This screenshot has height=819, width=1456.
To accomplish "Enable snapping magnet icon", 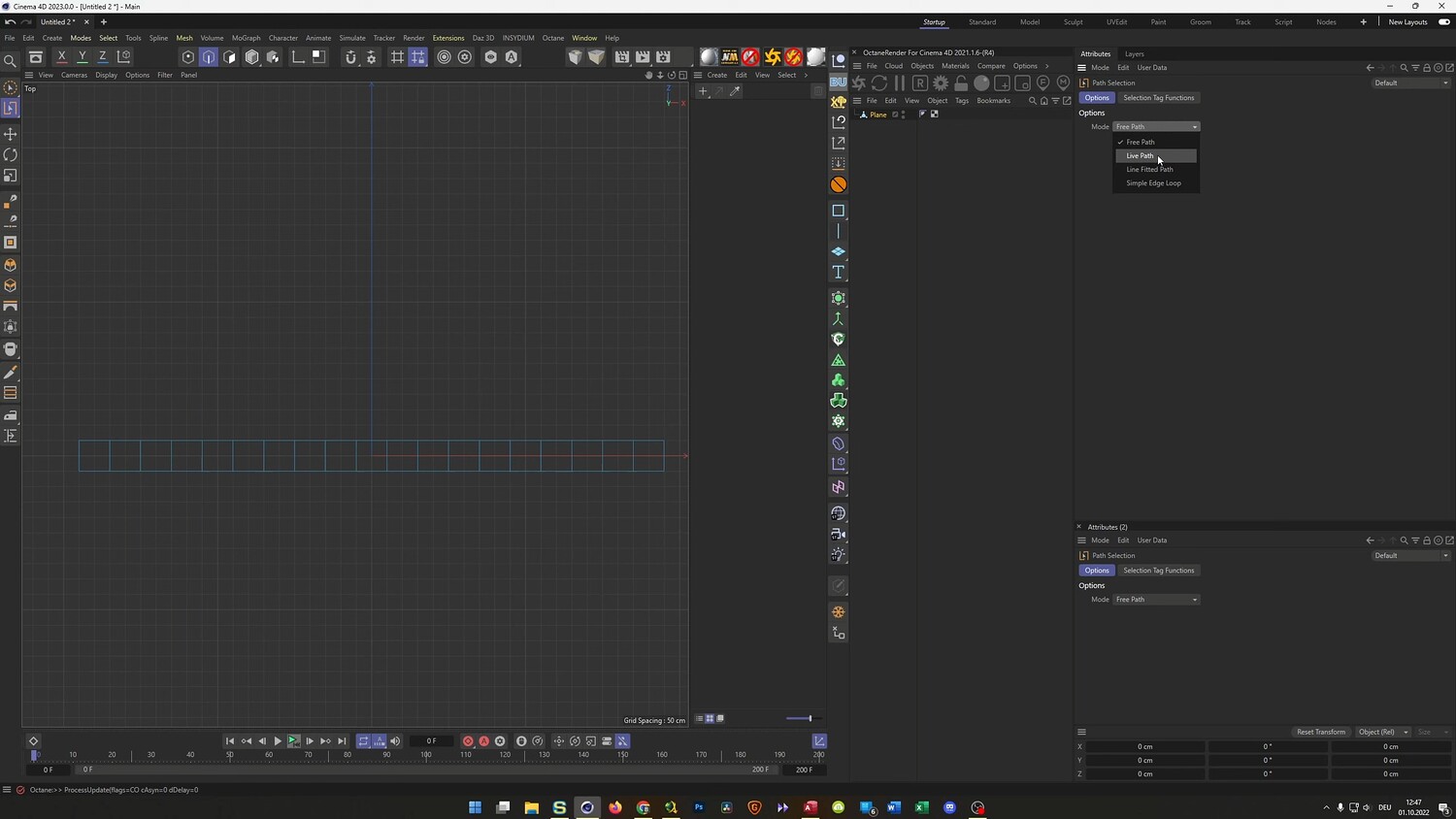I will [x=350, y=57].
